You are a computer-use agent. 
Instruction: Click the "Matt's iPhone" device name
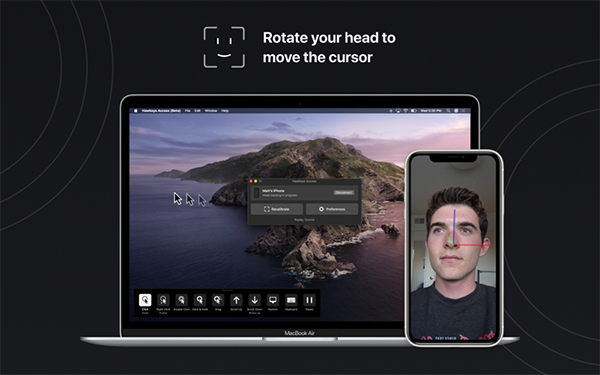(x=273, y=191)
